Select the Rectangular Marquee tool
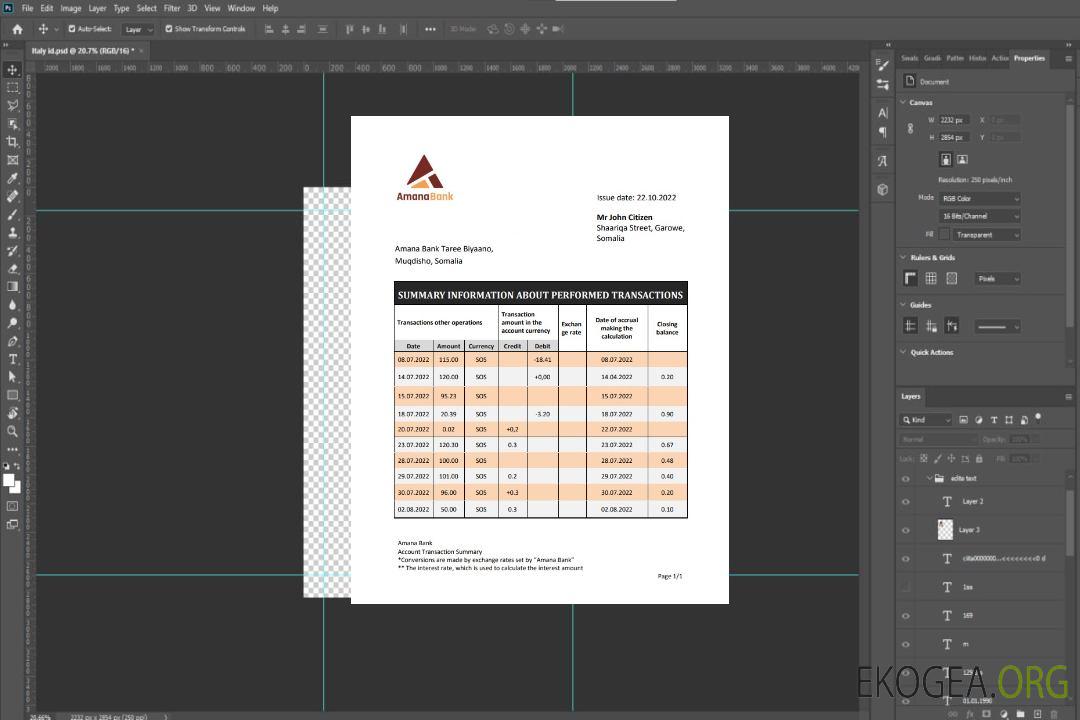 (13, 87)
